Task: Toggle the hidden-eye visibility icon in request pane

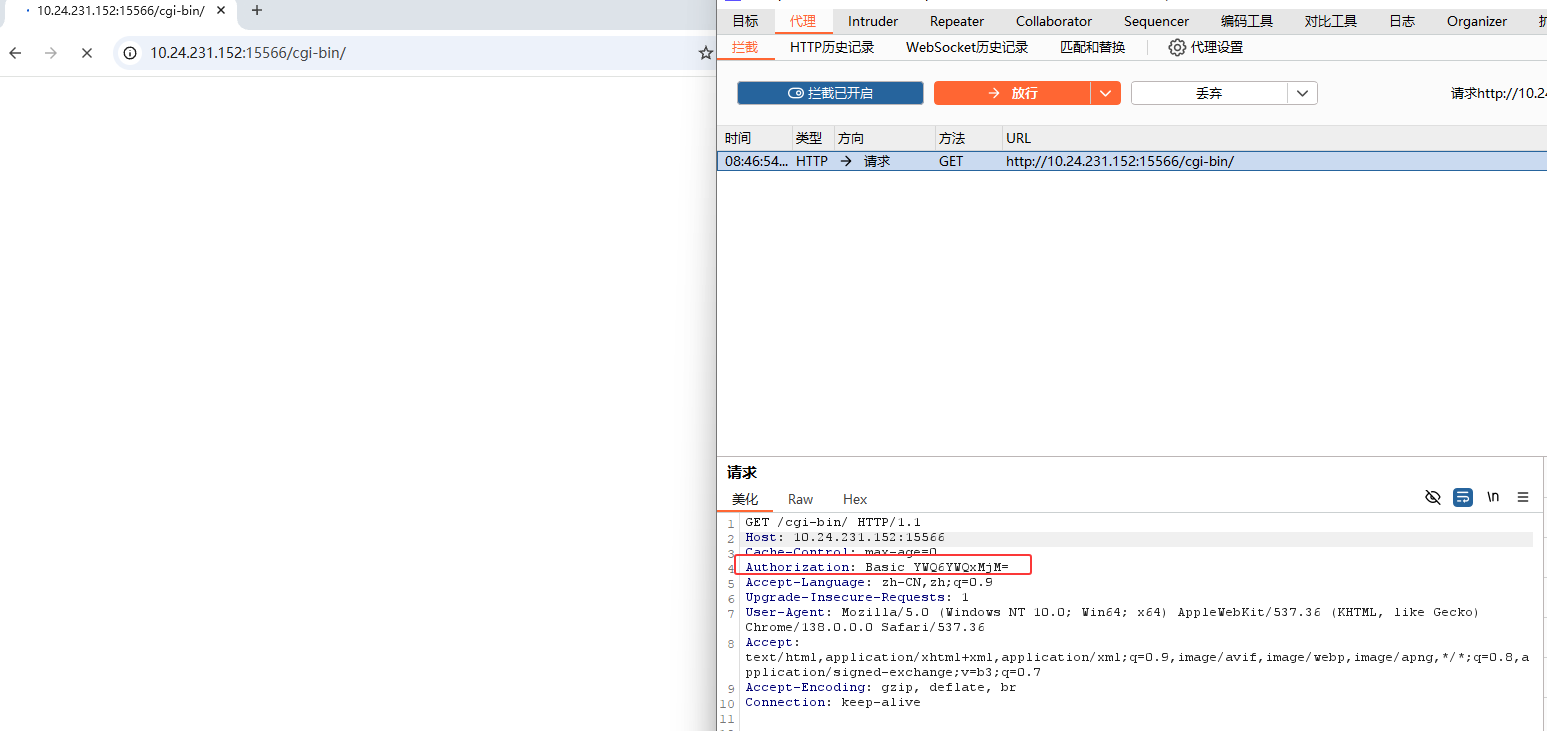Action: pos(1433,497)
